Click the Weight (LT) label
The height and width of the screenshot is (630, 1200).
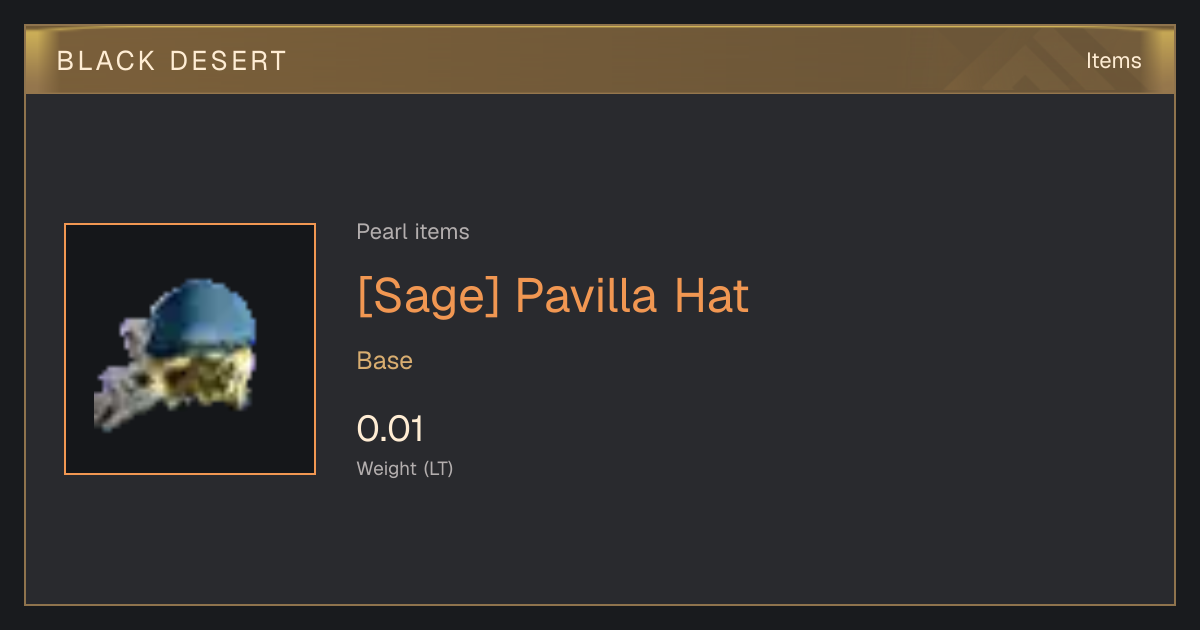(405, 468)
